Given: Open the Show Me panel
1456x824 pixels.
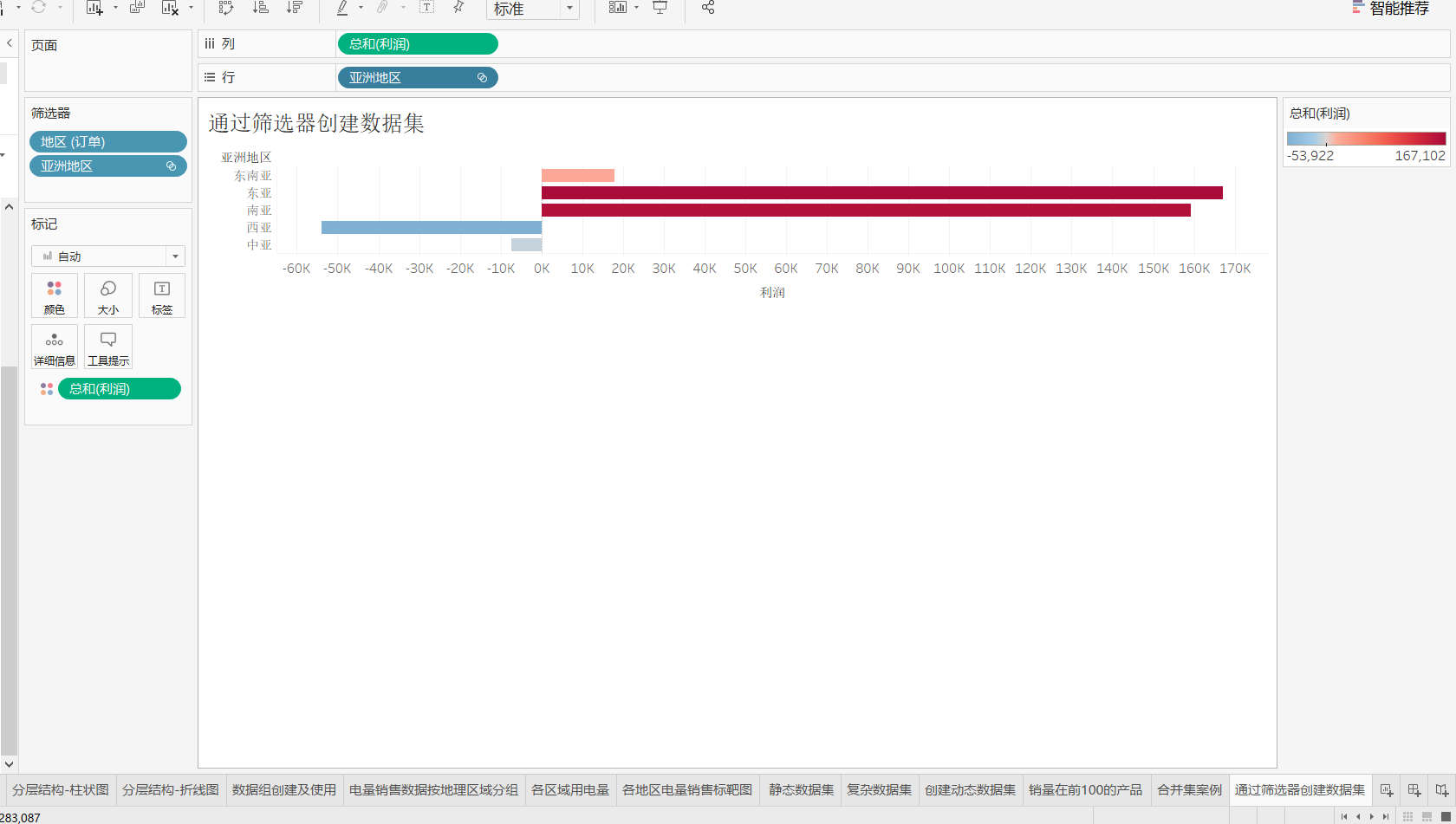Looking at the screenshot, I should [1390, 8].
